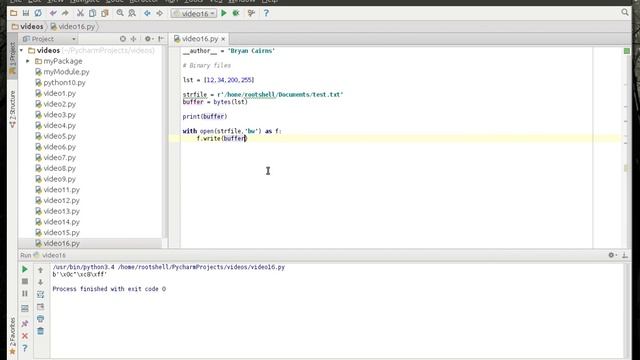Click the Stop square in the Run panel
This screenshot has width=640, height=360.
point(25,281)
